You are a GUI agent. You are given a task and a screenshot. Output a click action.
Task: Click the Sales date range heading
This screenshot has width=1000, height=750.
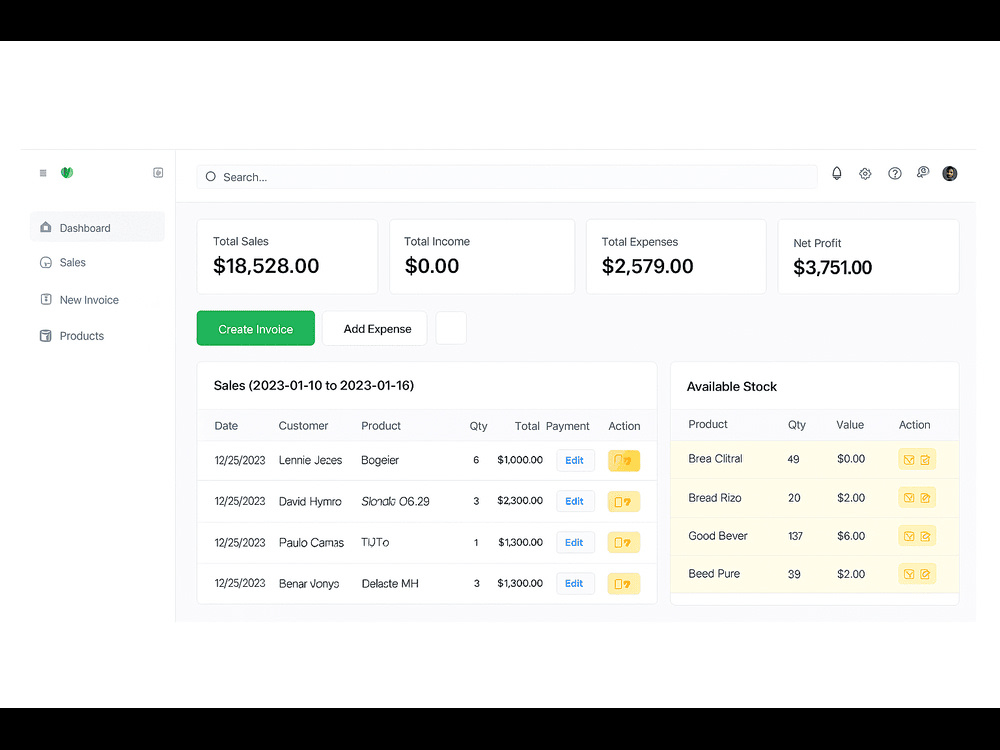point(314,385)
